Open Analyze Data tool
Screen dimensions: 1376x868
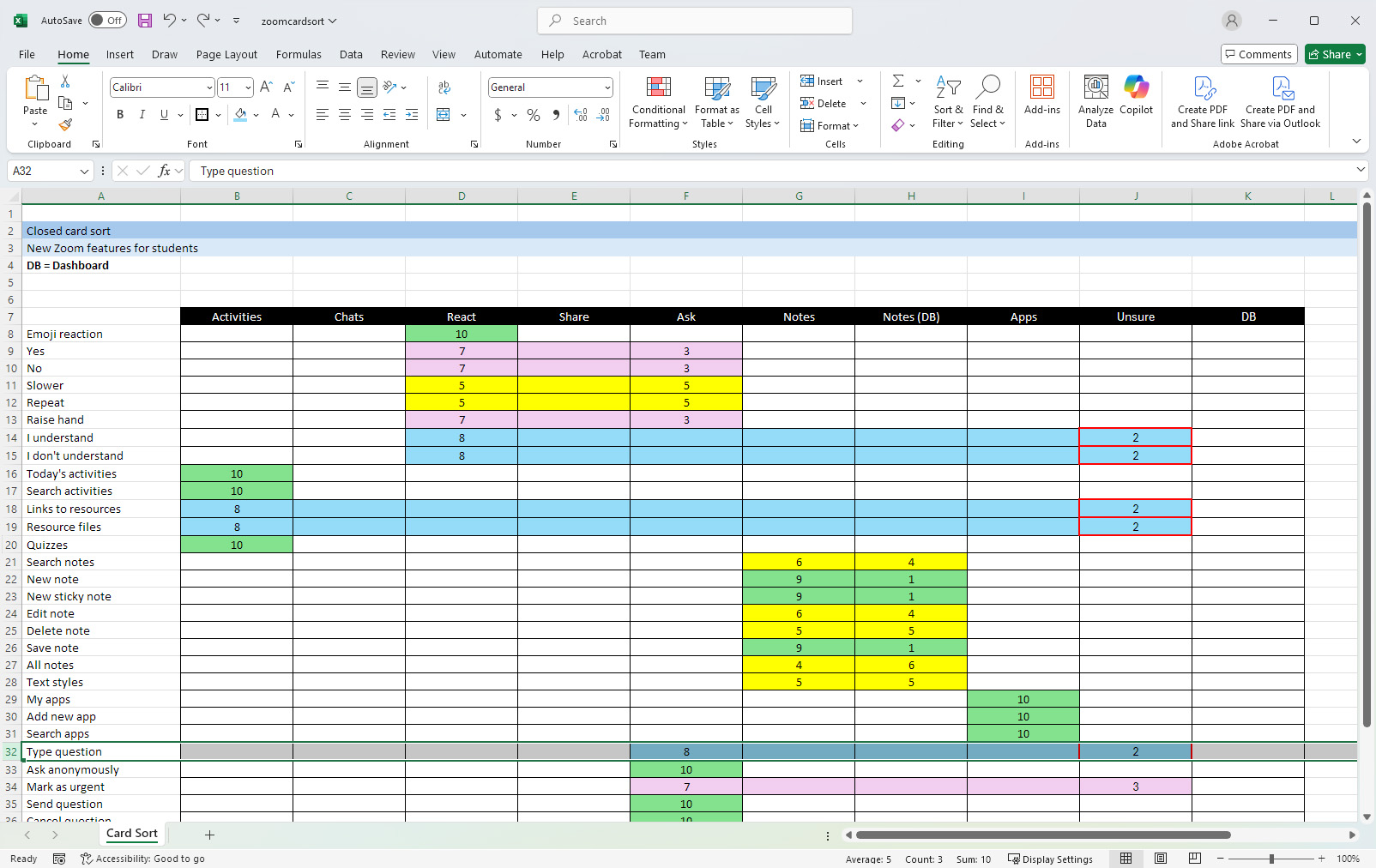point(1096,101)
